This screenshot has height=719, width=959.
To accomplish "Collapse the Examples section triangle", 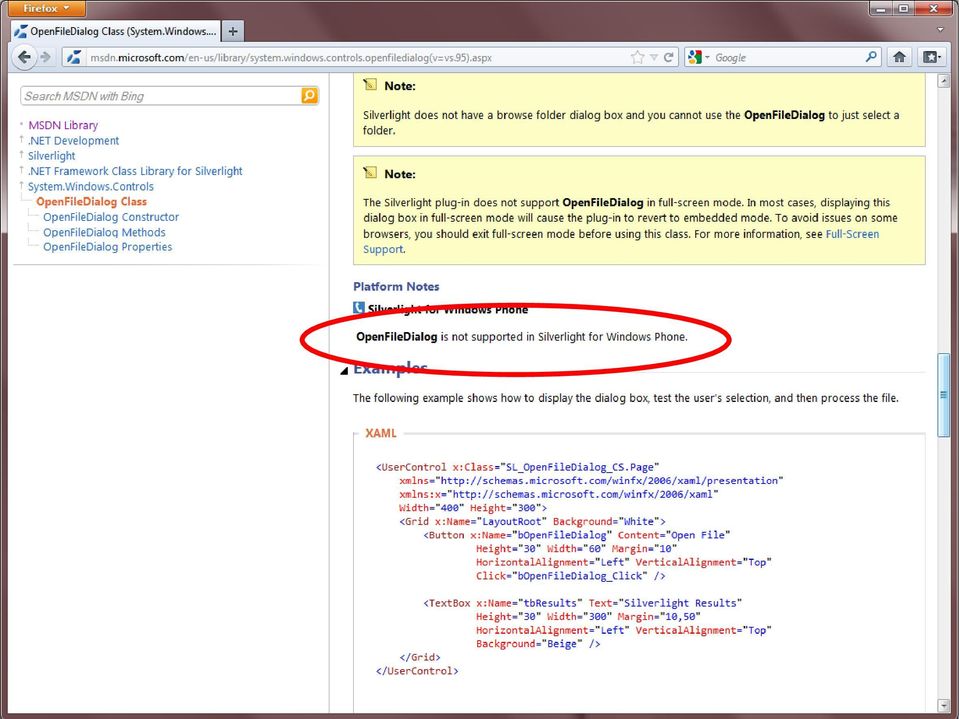I will 344,370.
